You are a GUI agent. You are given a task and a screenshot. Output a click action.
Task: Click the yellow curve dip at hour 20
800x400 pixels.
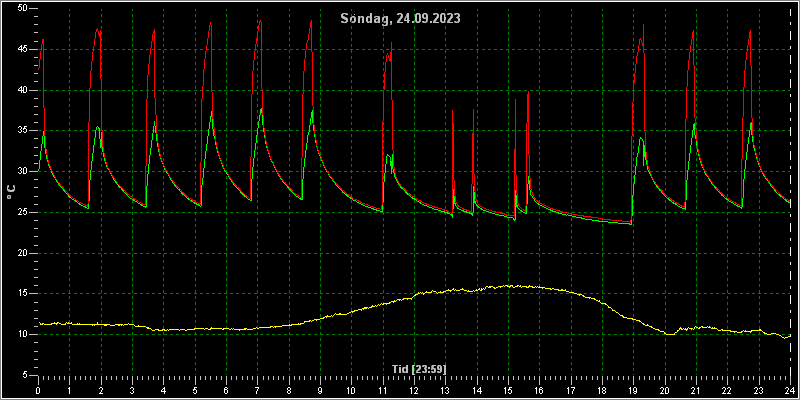click(x=669, y=334)
